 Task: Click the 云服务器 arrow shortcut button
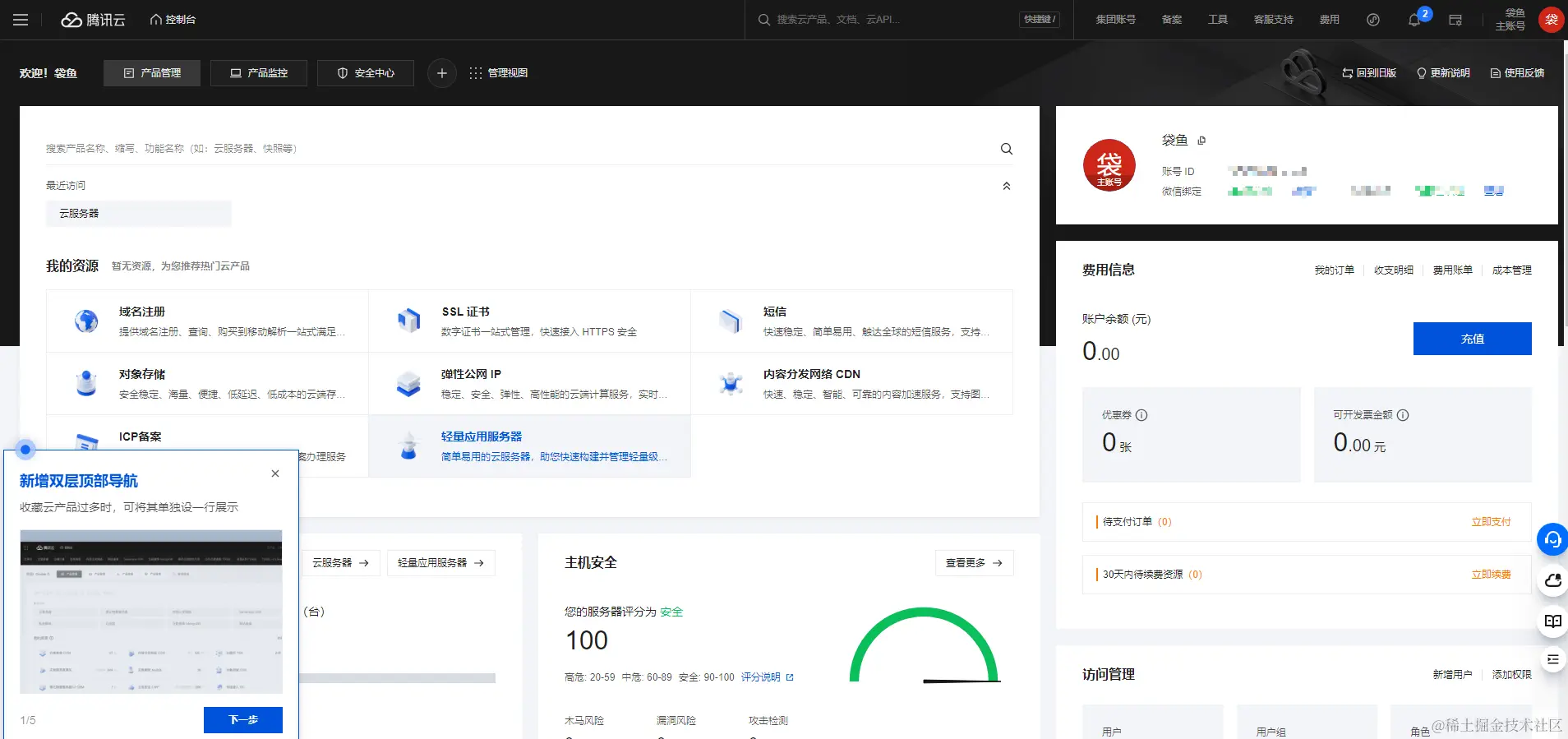click(340, 563)
